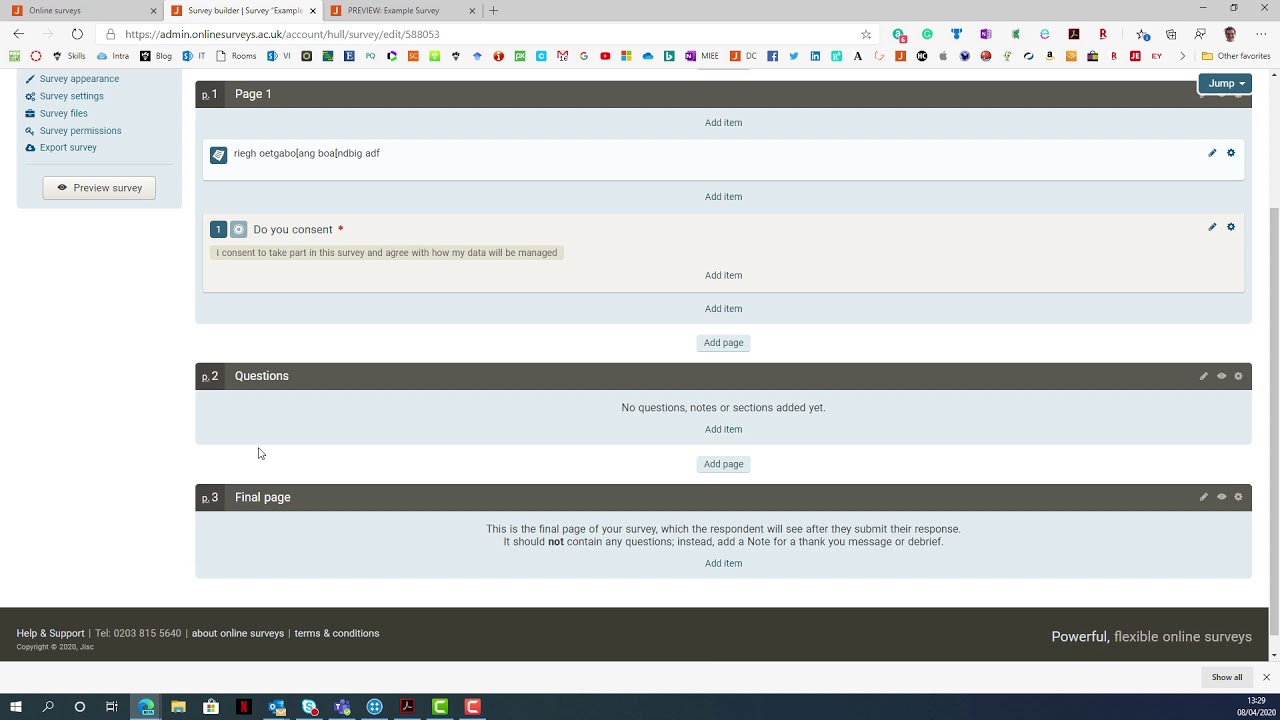
Task: Open the Windows Start menu
Action: (16, 707)
